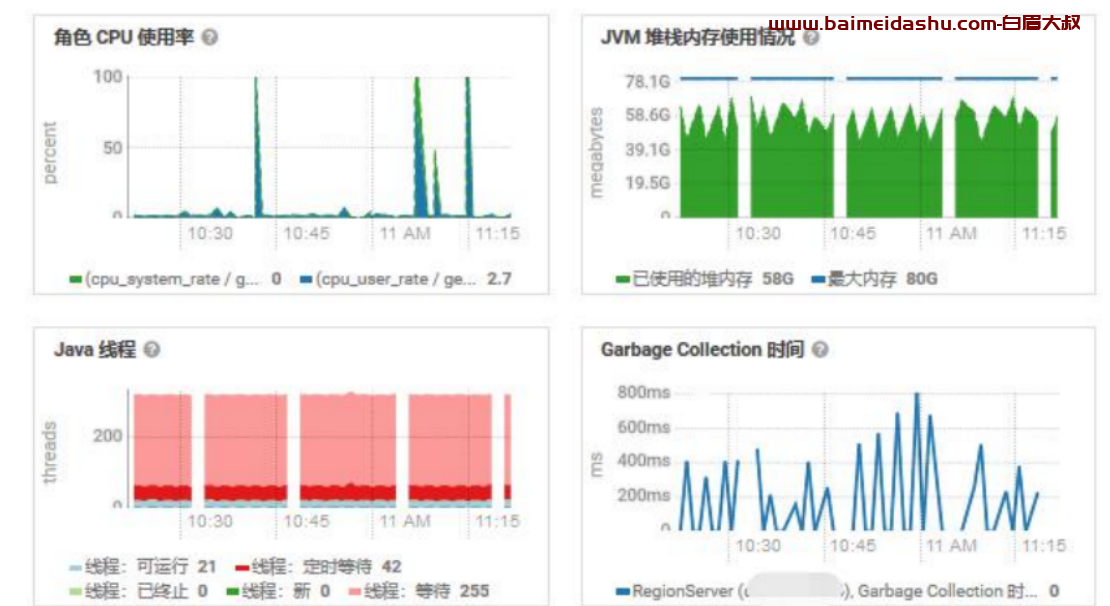This screenshot has height=606, width=1110.
Task: Select 已使用的堆内存 legend label
Action: pyautogui.click(x=692, y=280)
